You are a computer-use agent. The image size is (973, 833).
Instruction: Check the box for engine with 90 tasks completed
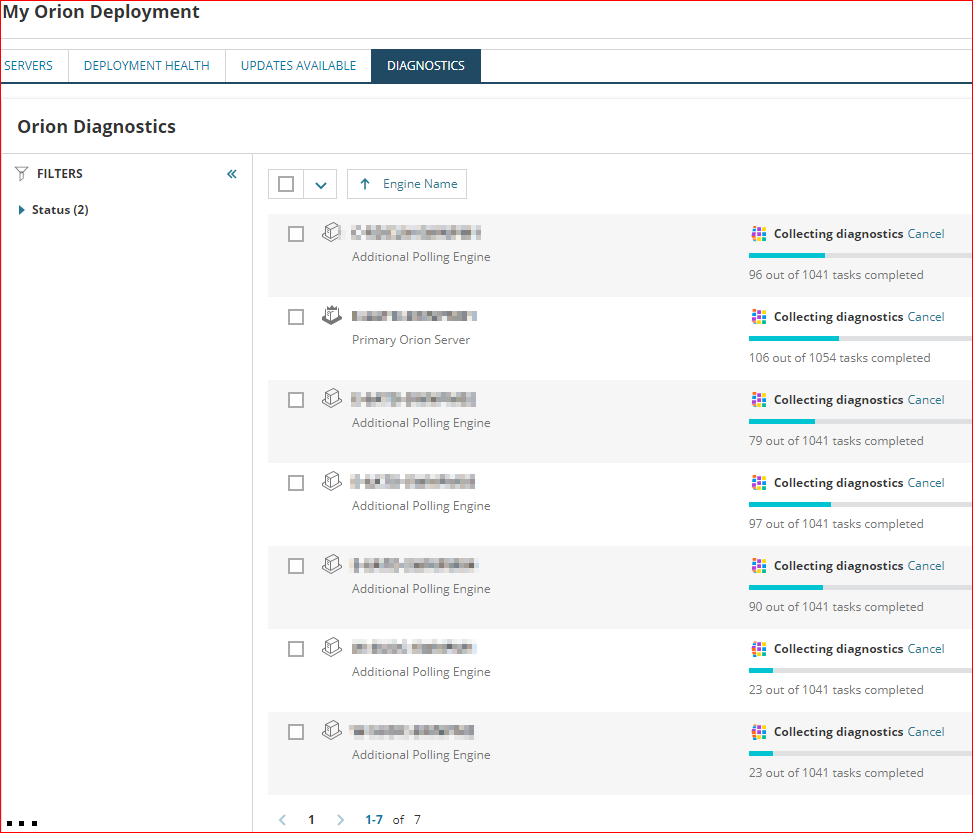(296, 566)
